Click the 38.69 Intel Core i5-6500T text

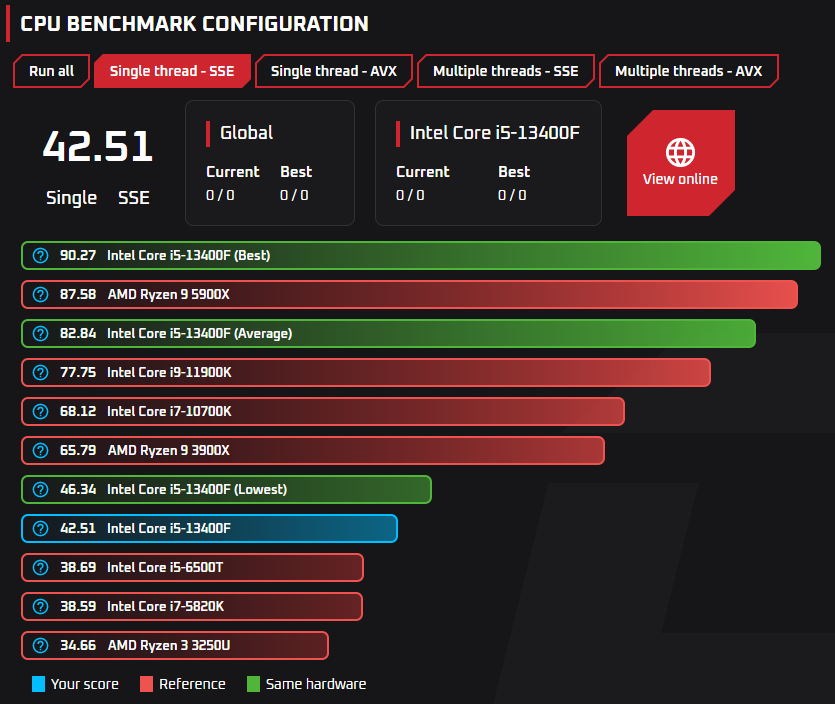142,568
